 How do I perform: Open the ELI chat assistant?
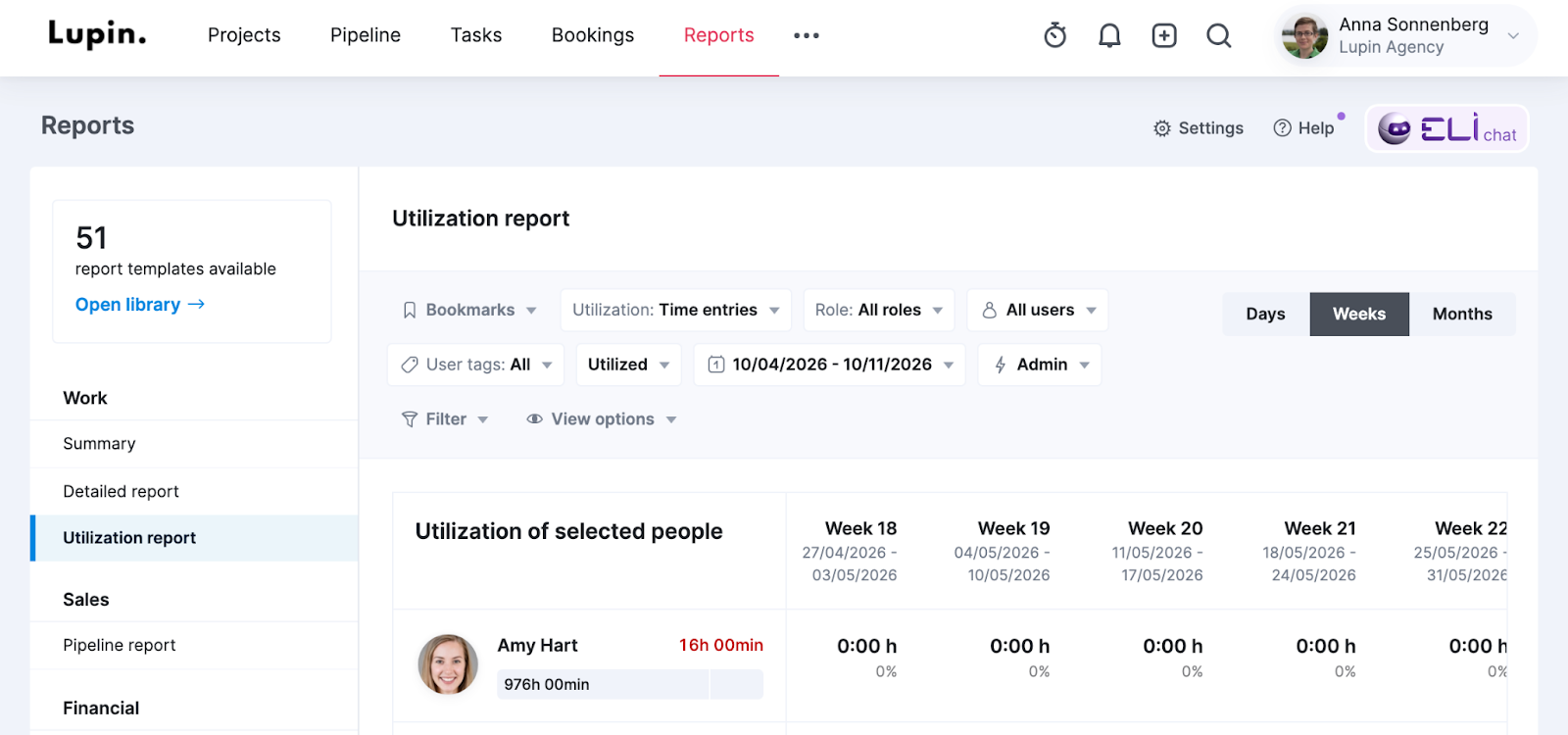pyautogui.click(x=1446, y=129)
